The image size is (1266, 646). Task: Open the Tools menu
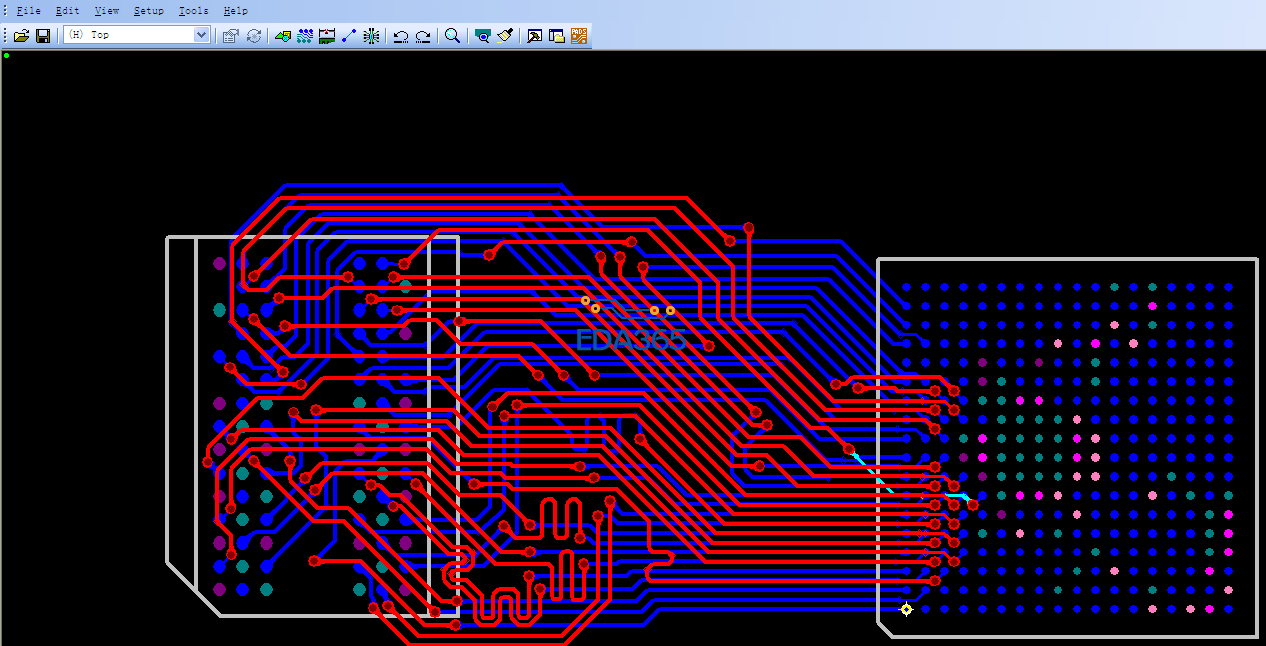coord(193,10)
